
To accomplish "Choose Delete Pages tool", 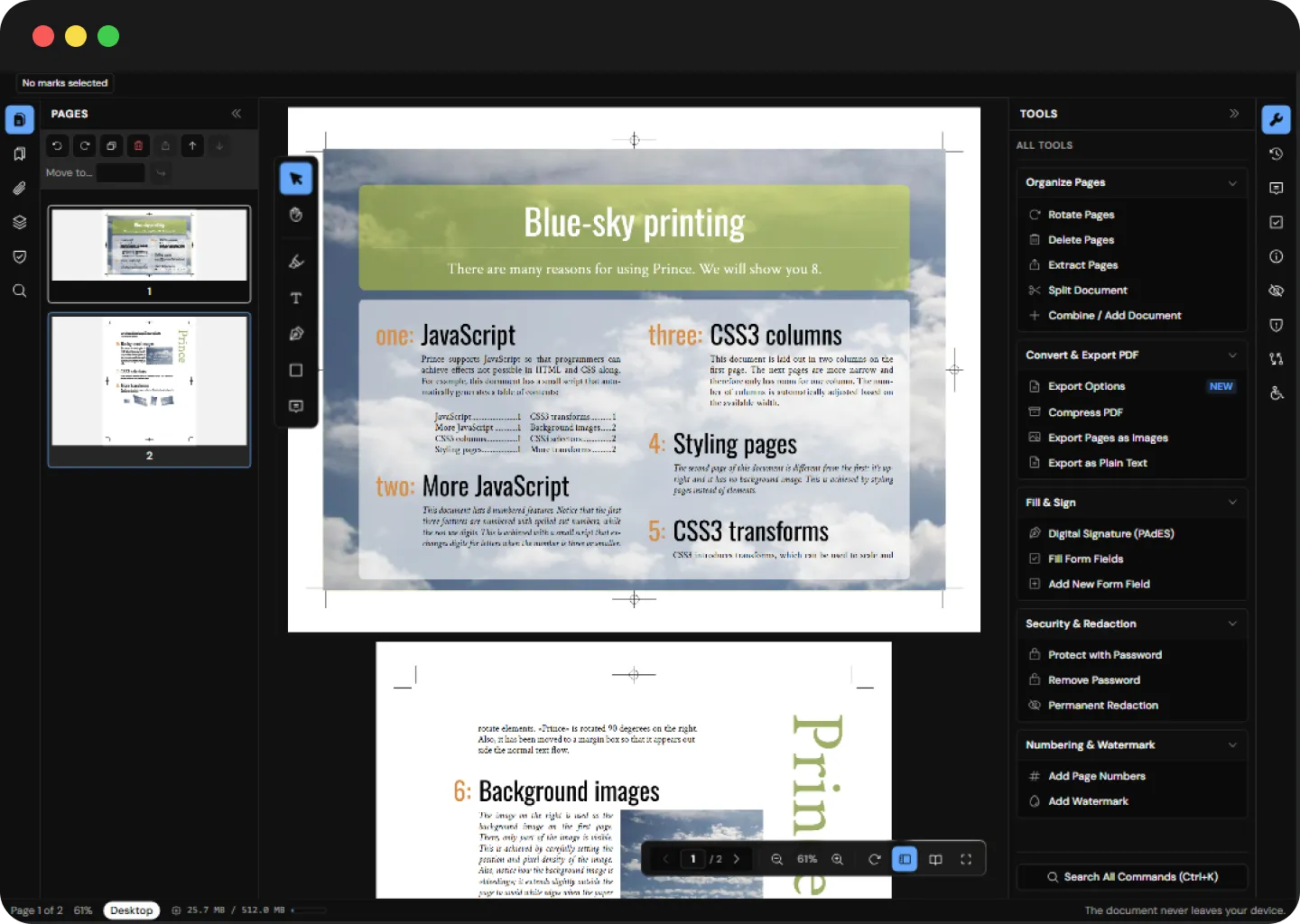I will tap(1132, 240).
